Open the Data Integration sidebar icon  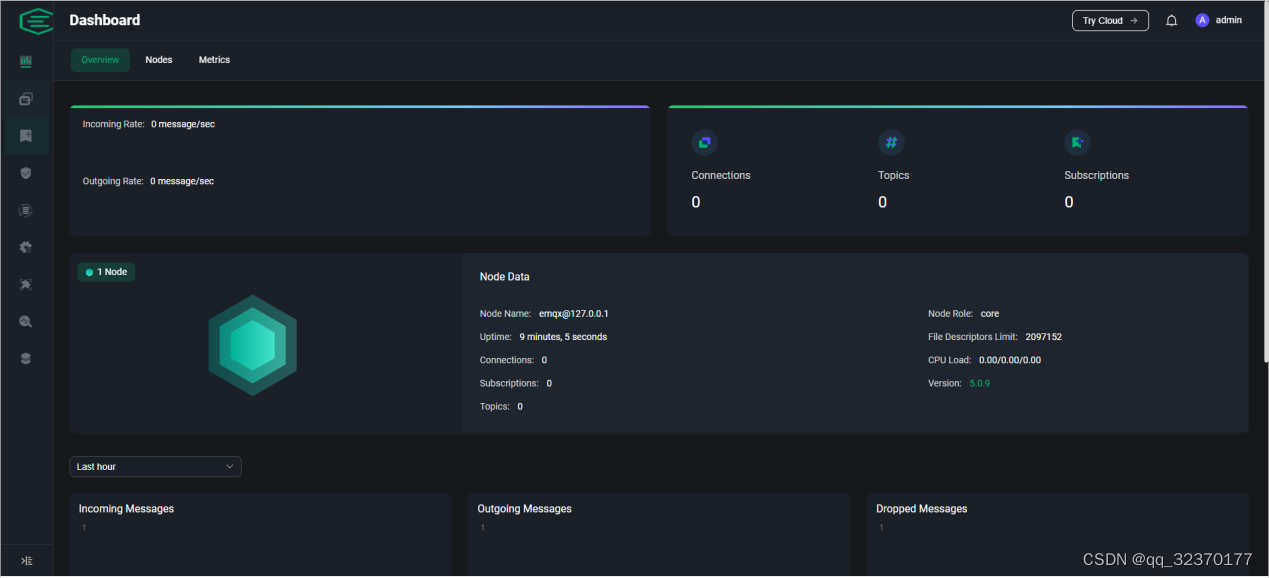click(x=26, y=210)
